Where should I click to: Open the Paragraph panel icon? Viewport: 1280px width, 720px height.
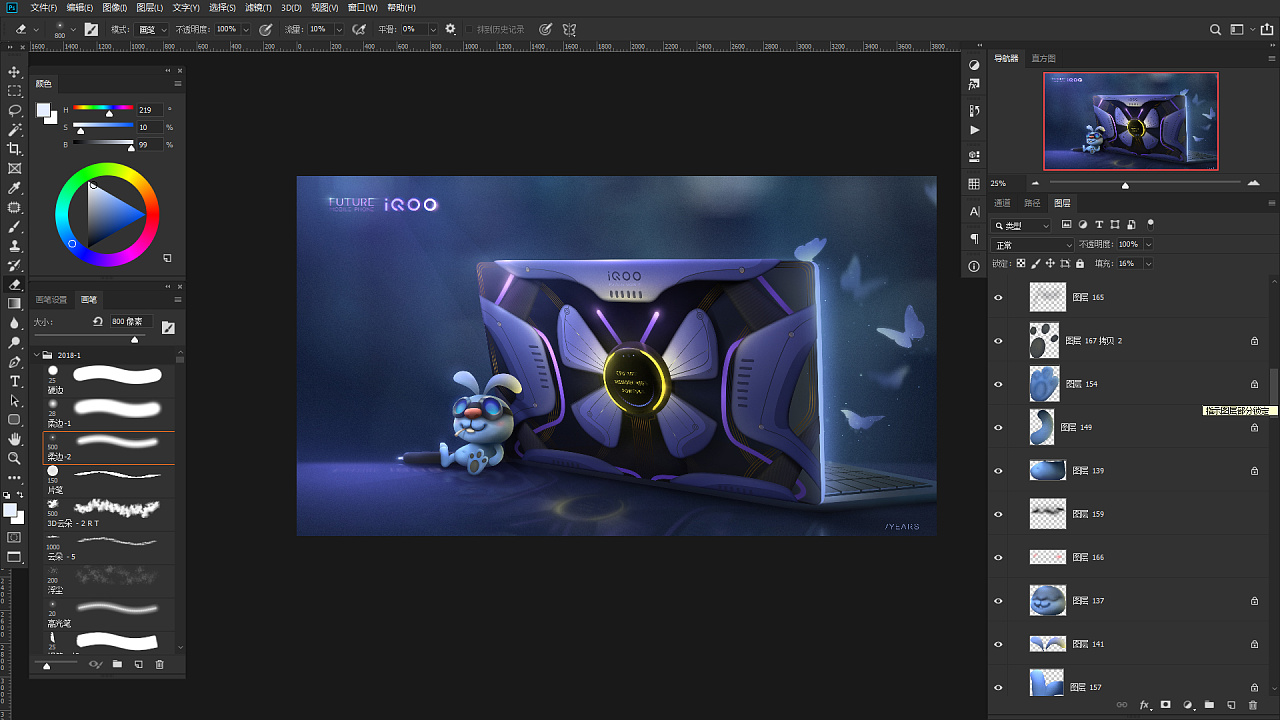click(x=974, y=239)
